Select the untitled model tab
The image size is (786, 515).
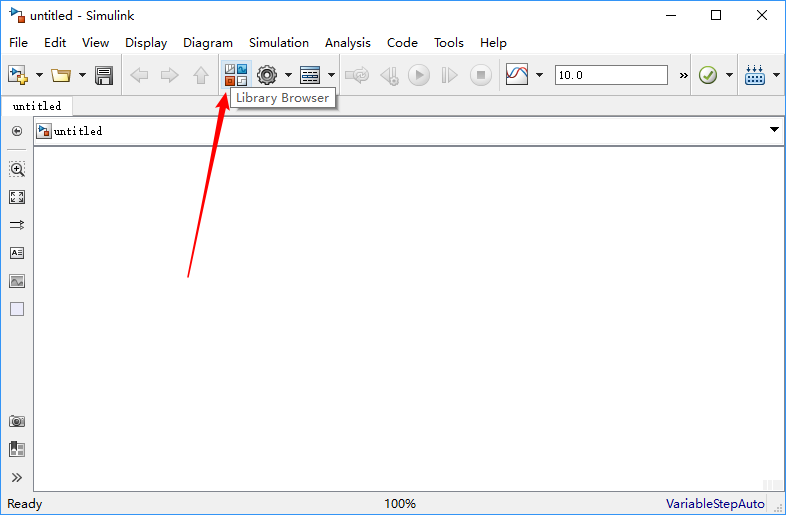click(x=37, y=106)
